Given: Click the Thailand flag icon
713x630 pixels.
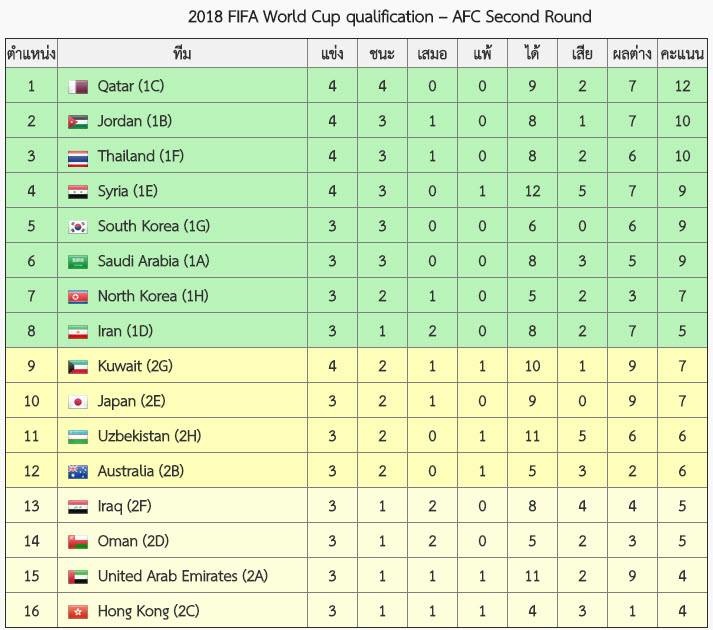Looking at the screenshot, I should tap(78, 156).
